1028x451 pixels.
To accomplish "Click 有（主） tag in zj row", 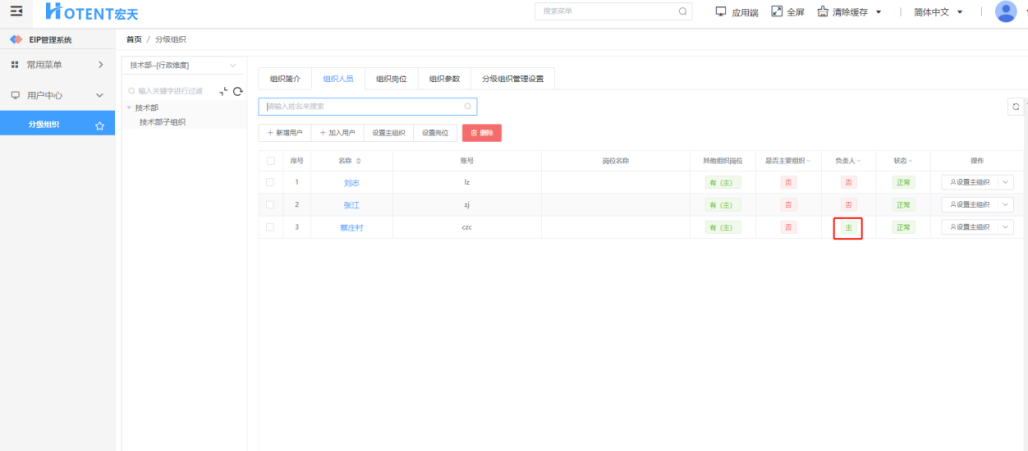I will 722,205.
